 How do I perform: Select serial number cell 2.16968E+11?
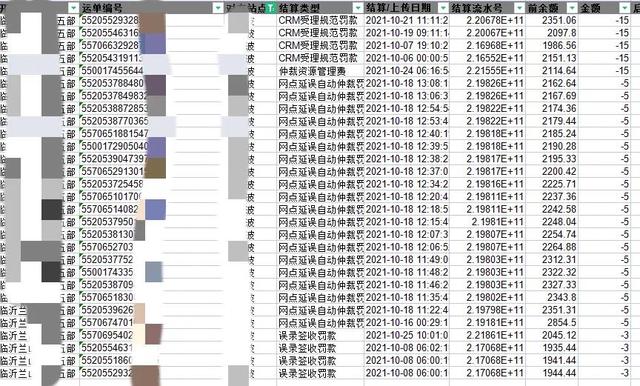click(x=487, y=46)
